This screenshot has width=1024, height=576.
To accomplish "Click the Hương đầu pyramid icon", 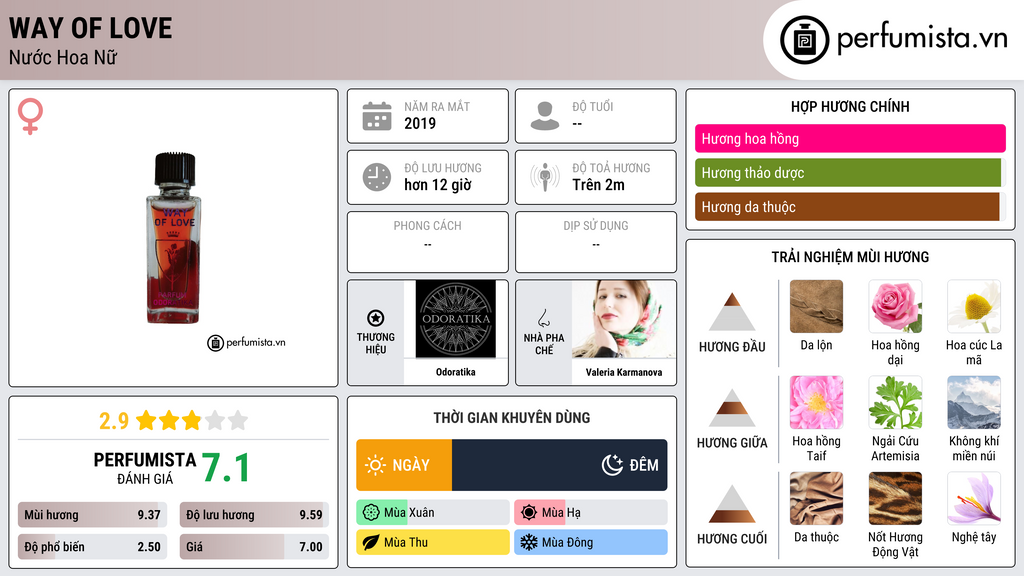I will click(732, 312).
